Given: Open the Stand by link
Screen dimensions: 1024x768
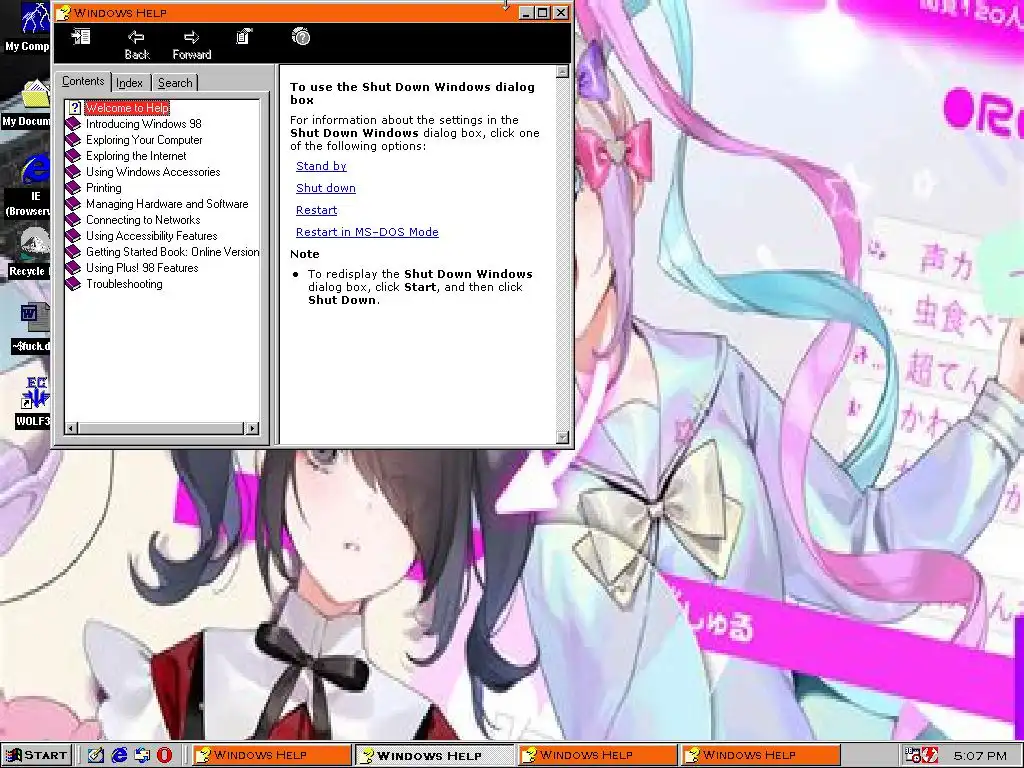Looking at the screenshot, I should (x=321, y=166).
